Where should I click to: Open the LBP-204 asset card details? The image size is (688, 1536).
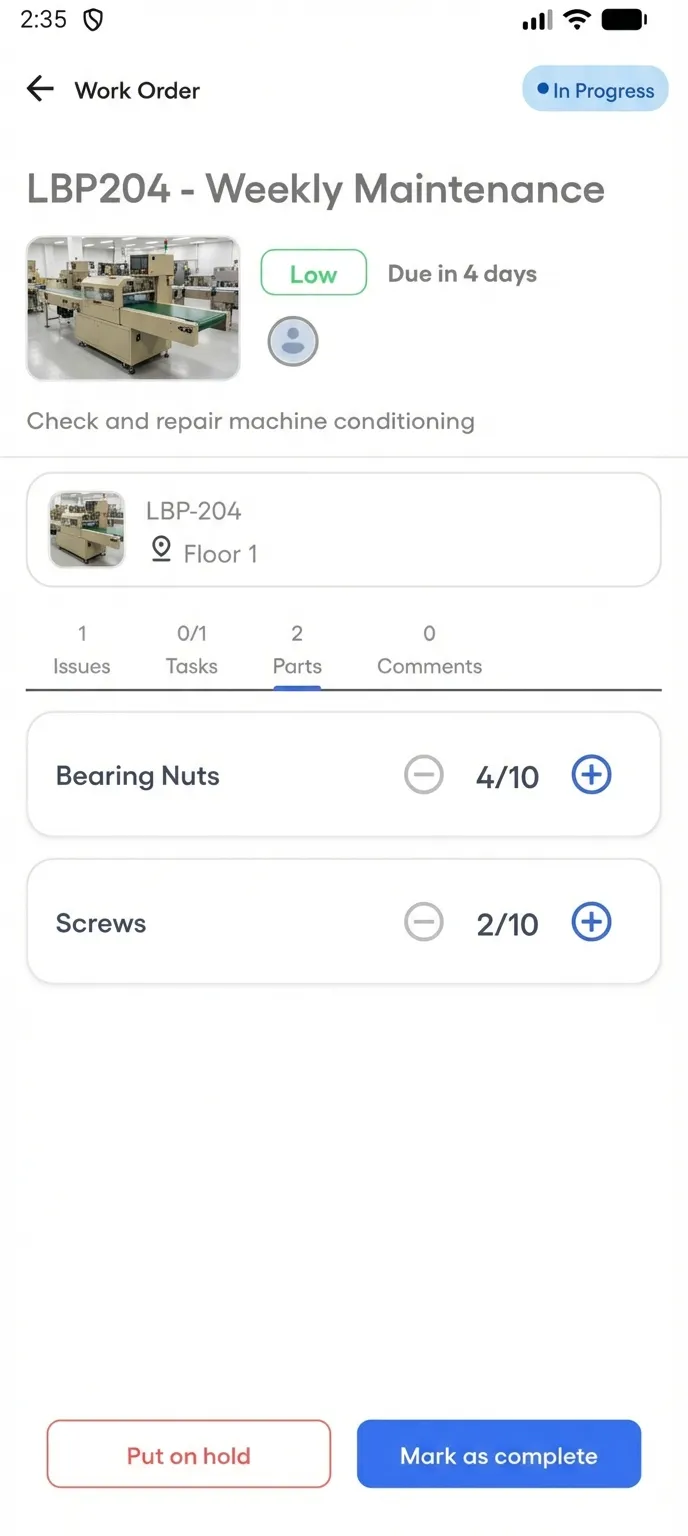pyautogui.click(x=343, y=529)
